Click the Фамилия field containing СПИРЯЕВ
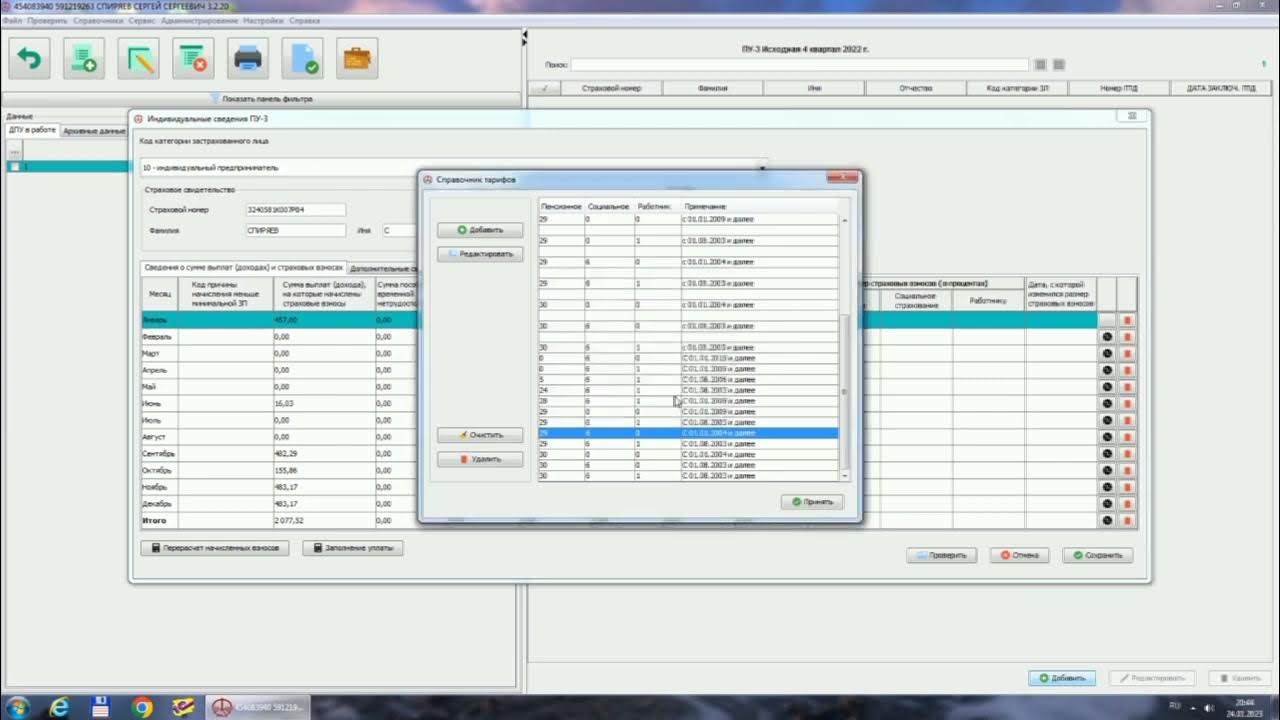 tap(296, 230)
